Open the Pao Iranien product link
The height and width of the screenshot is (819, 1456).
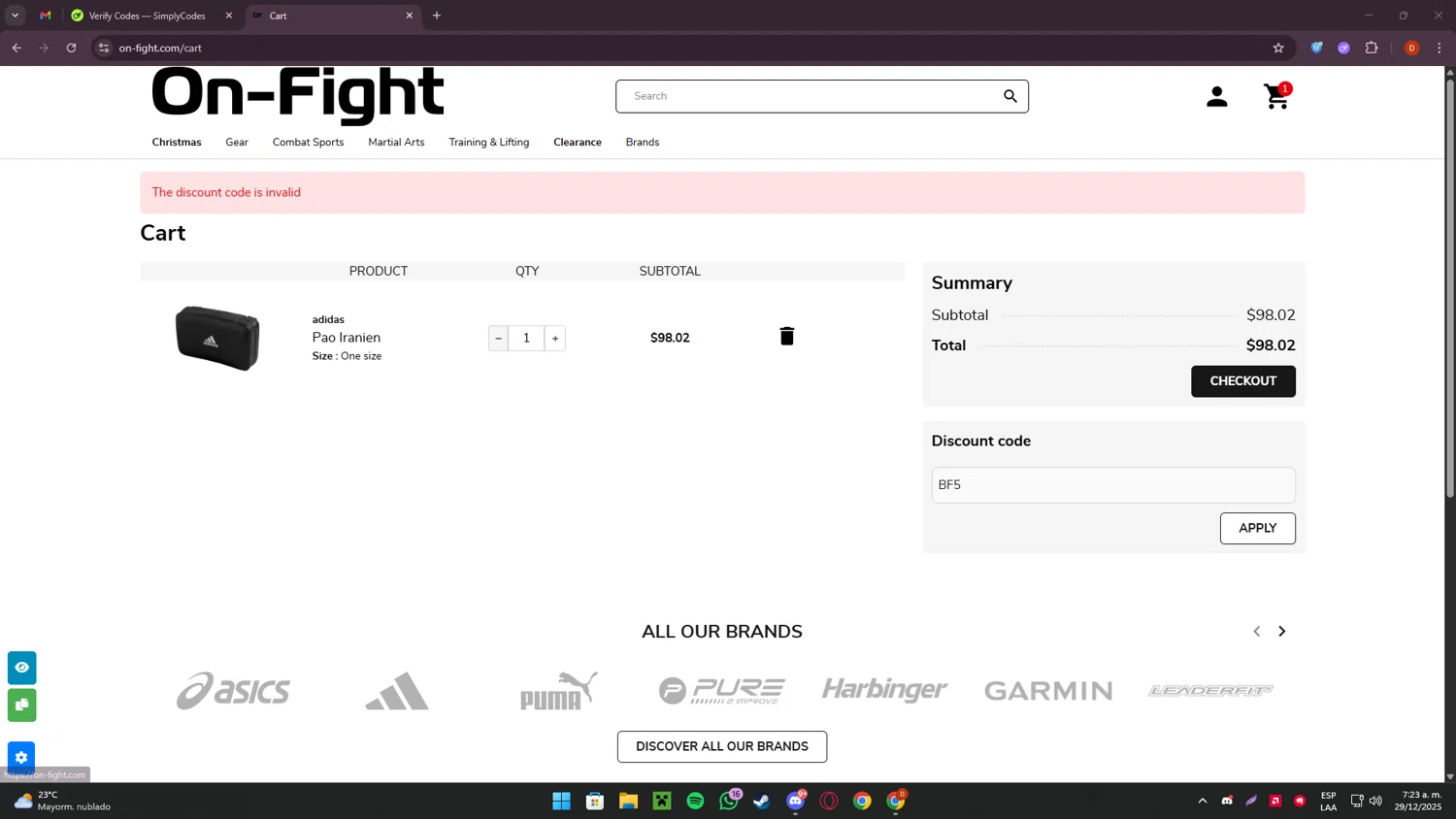point(347,338)
